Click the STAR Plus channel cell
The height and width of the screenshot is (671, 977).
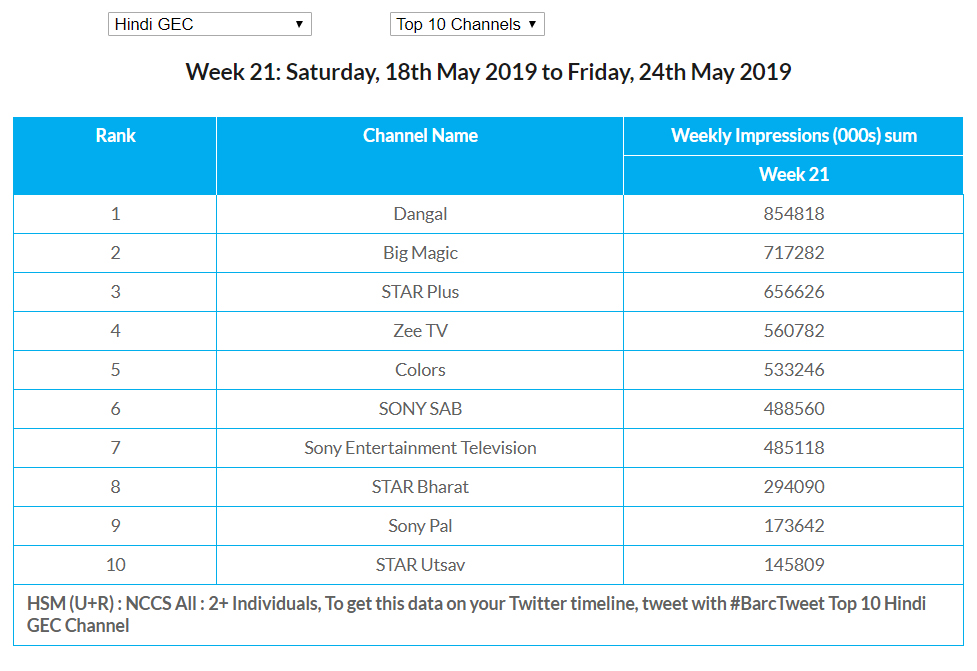pyautogui.click(x=420, y=292)
